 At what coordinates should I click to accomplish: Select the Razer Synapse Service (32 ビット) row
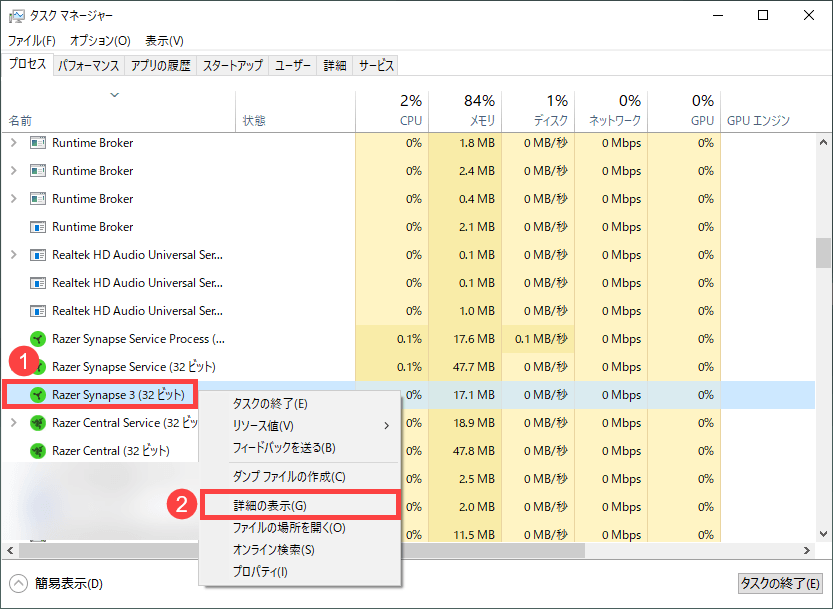(x=409, y=367)
